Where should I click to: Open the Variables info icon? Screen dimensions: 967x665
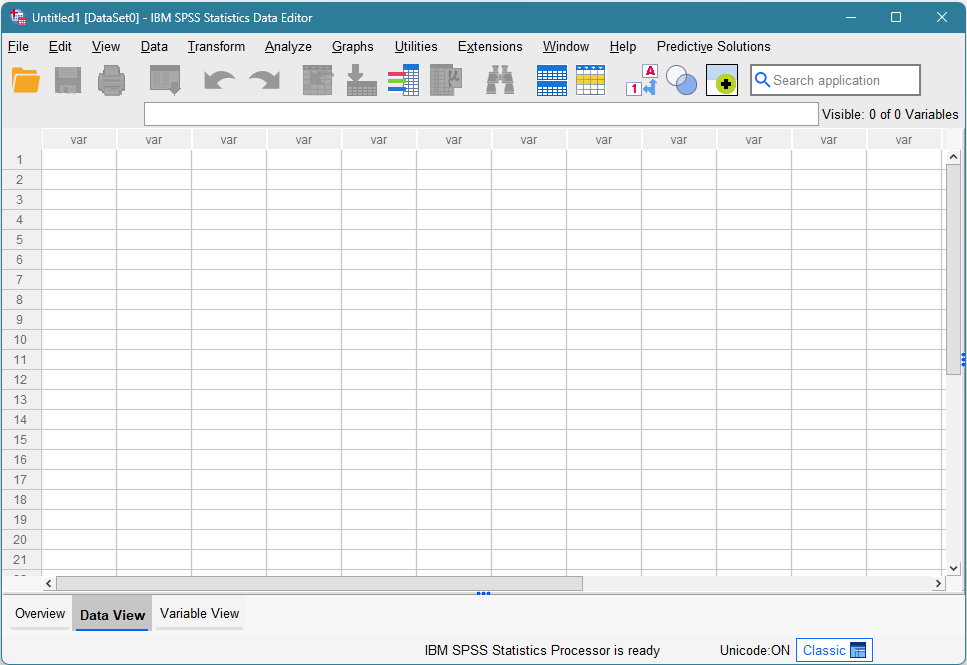[x=403, y=80]
